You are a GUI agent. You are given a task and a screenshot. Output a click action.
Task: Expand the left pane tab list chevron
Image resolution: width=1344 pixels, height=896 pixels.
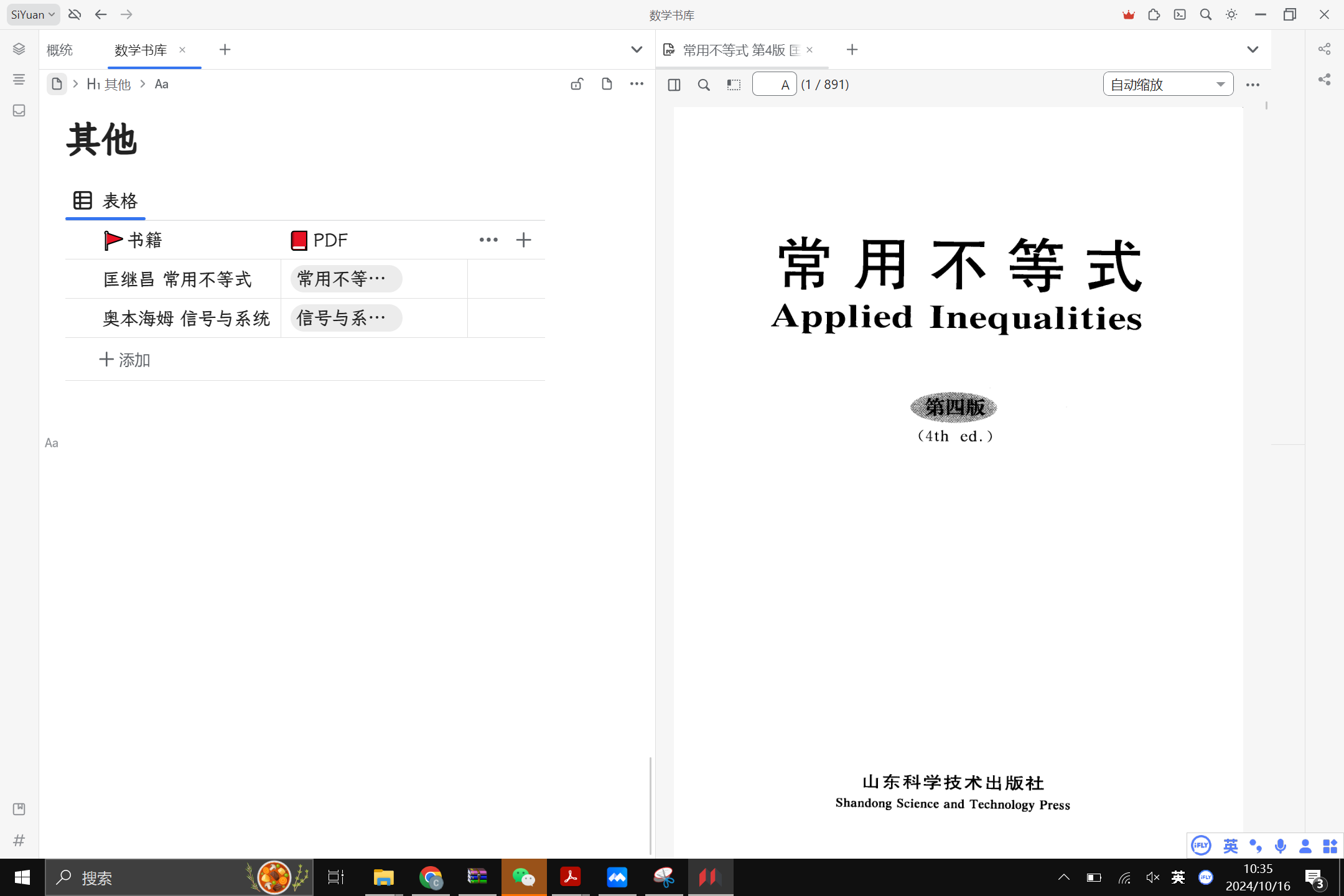click(x=637, y=50)
